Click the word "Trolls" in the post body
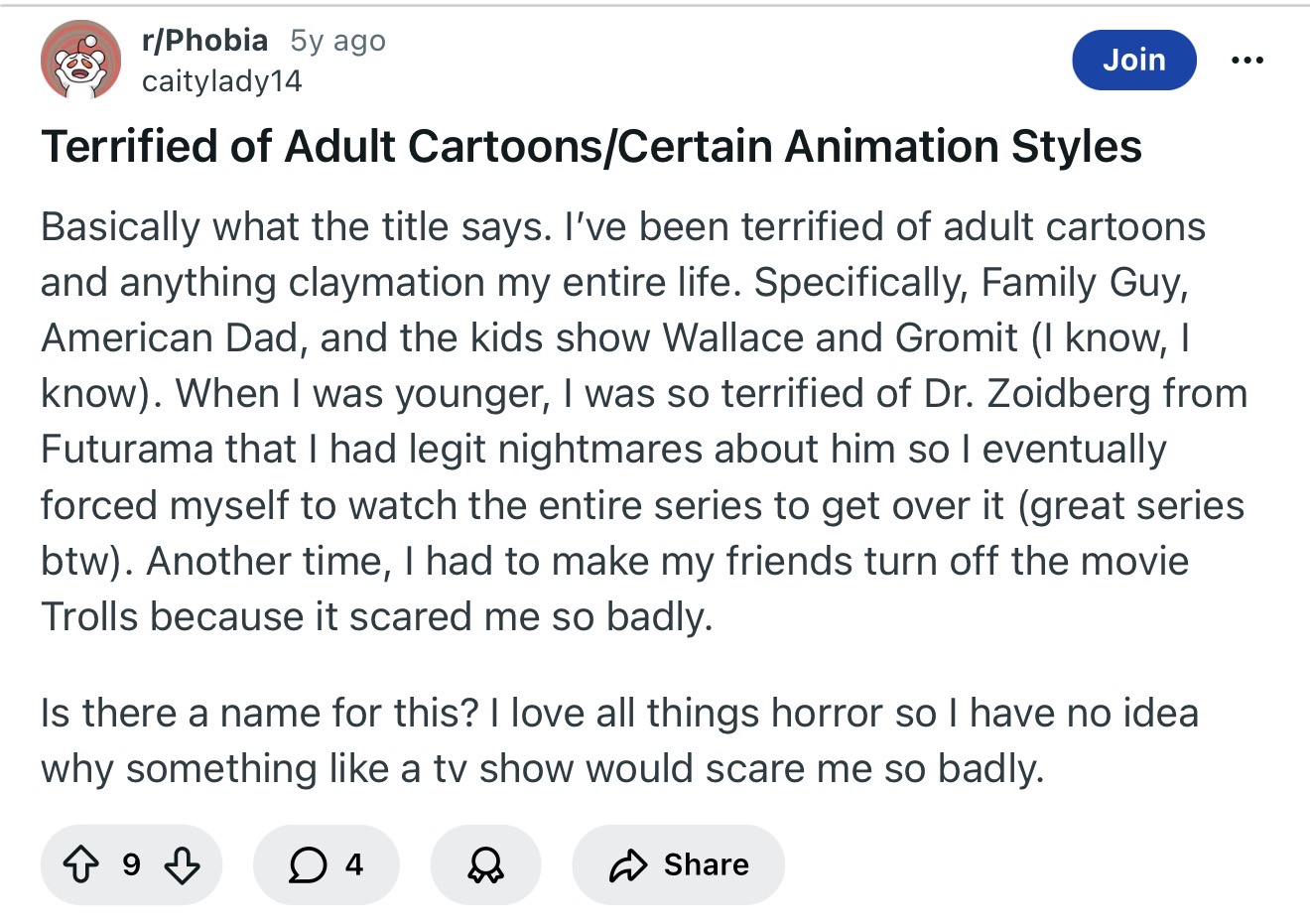Viewport: 1310px width, 924px height. pyautogui.click(x=89, y=617)
